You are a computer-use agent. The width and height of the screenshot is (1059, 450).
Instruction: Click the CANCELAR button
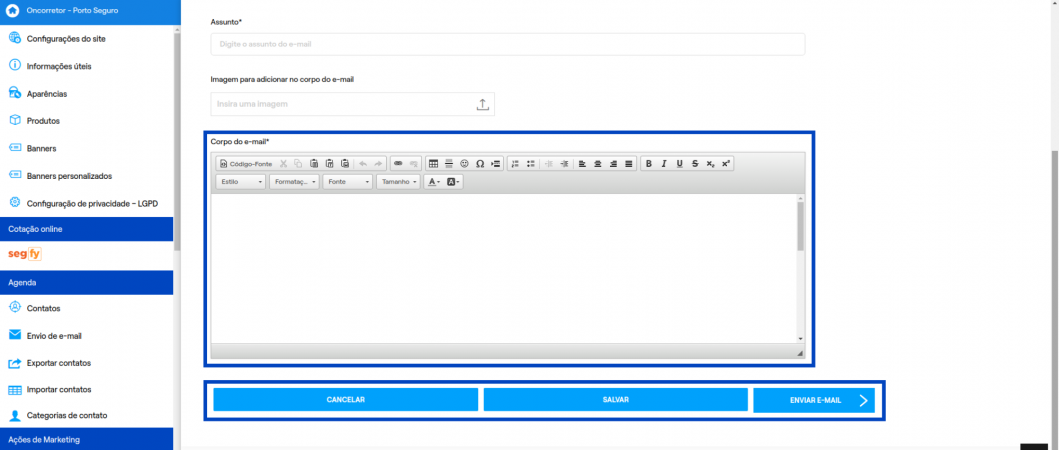click(346, 400)
